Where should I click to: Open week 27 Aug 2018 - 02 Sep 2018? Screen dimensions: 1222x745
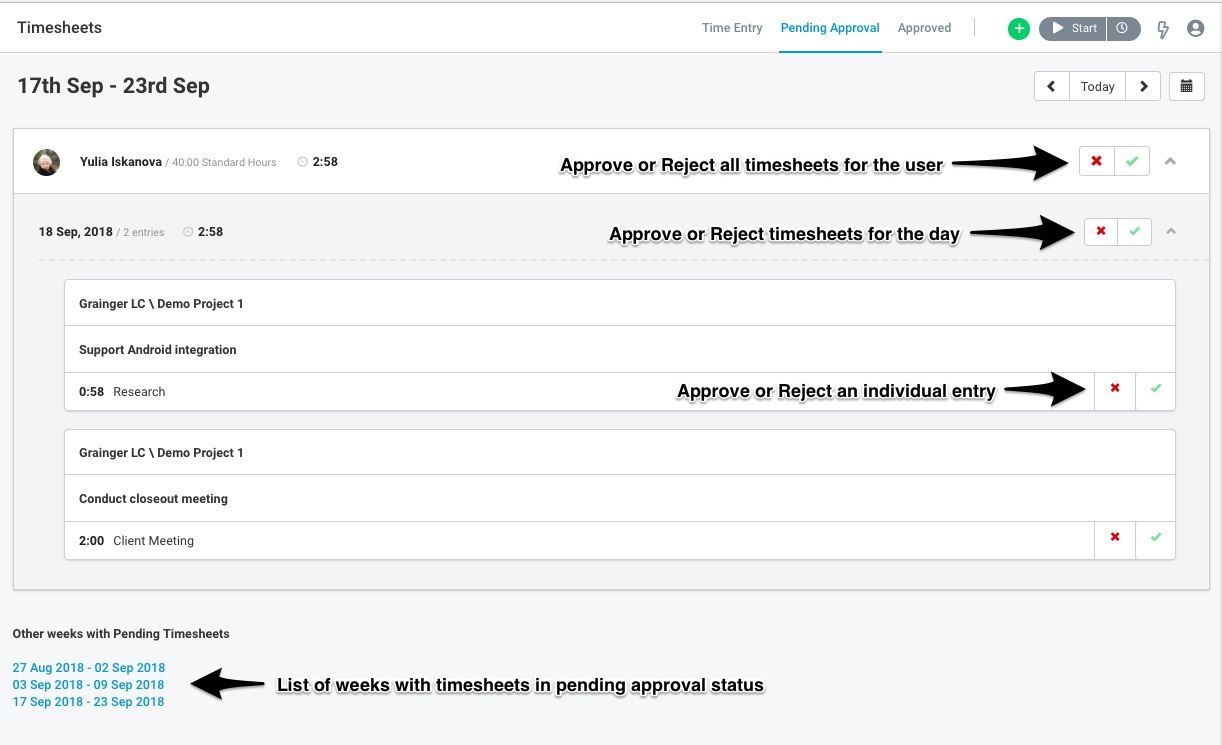click(89, 668)
